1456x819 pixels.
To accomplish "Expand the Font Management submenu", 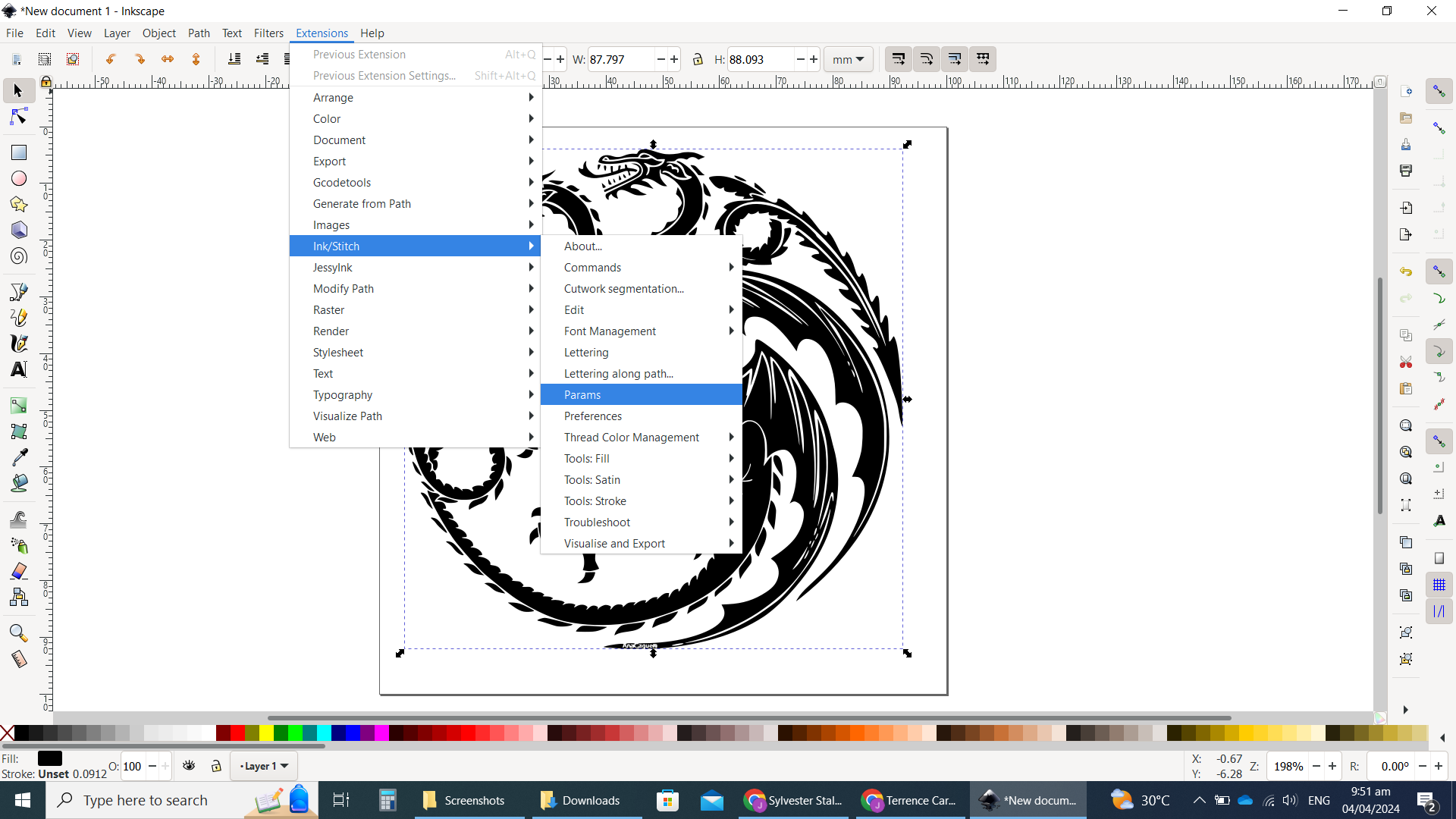I will click(642, 331).
